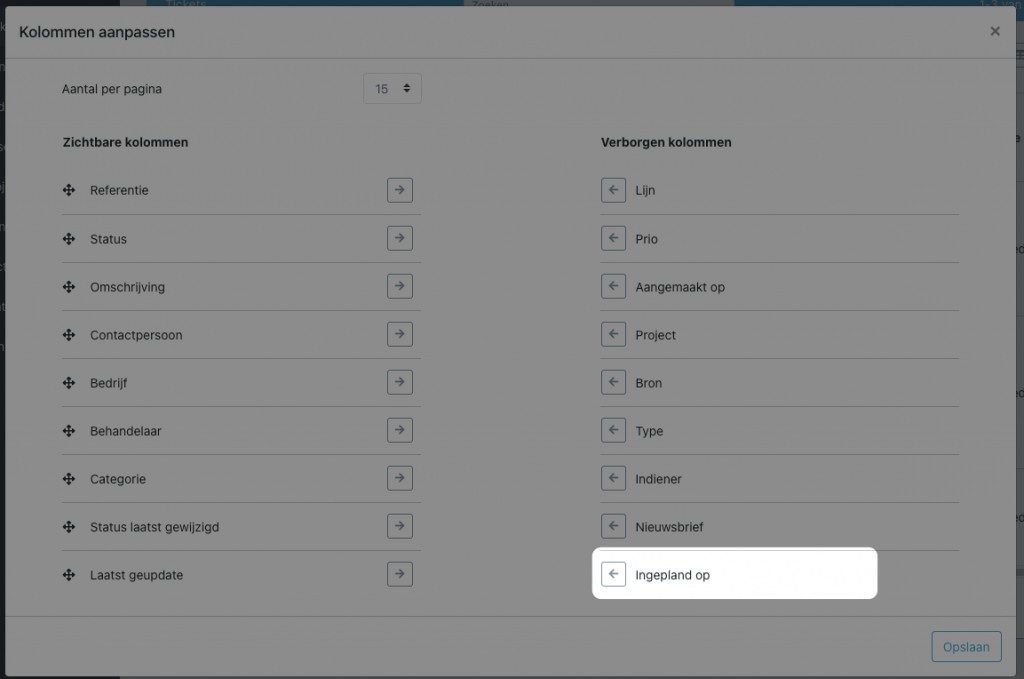Hide the Status column with its arrow
The image size is (1024, 679).
pyautogui.click(x=400, y=238)
